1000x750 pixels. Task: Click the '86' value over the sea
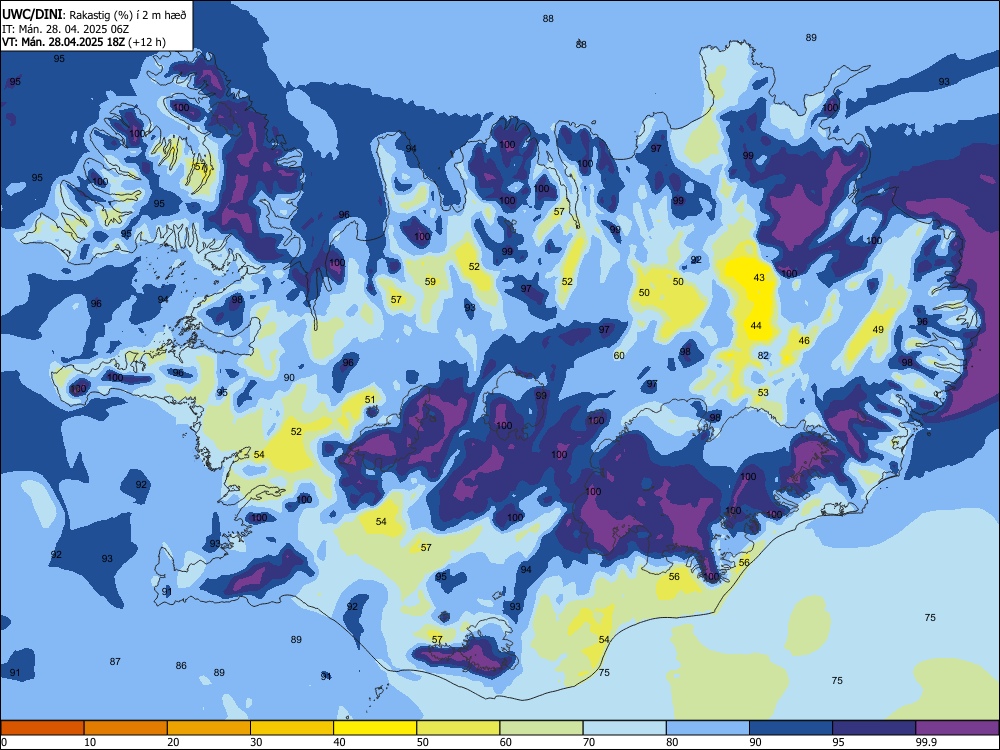coord(181,665)
